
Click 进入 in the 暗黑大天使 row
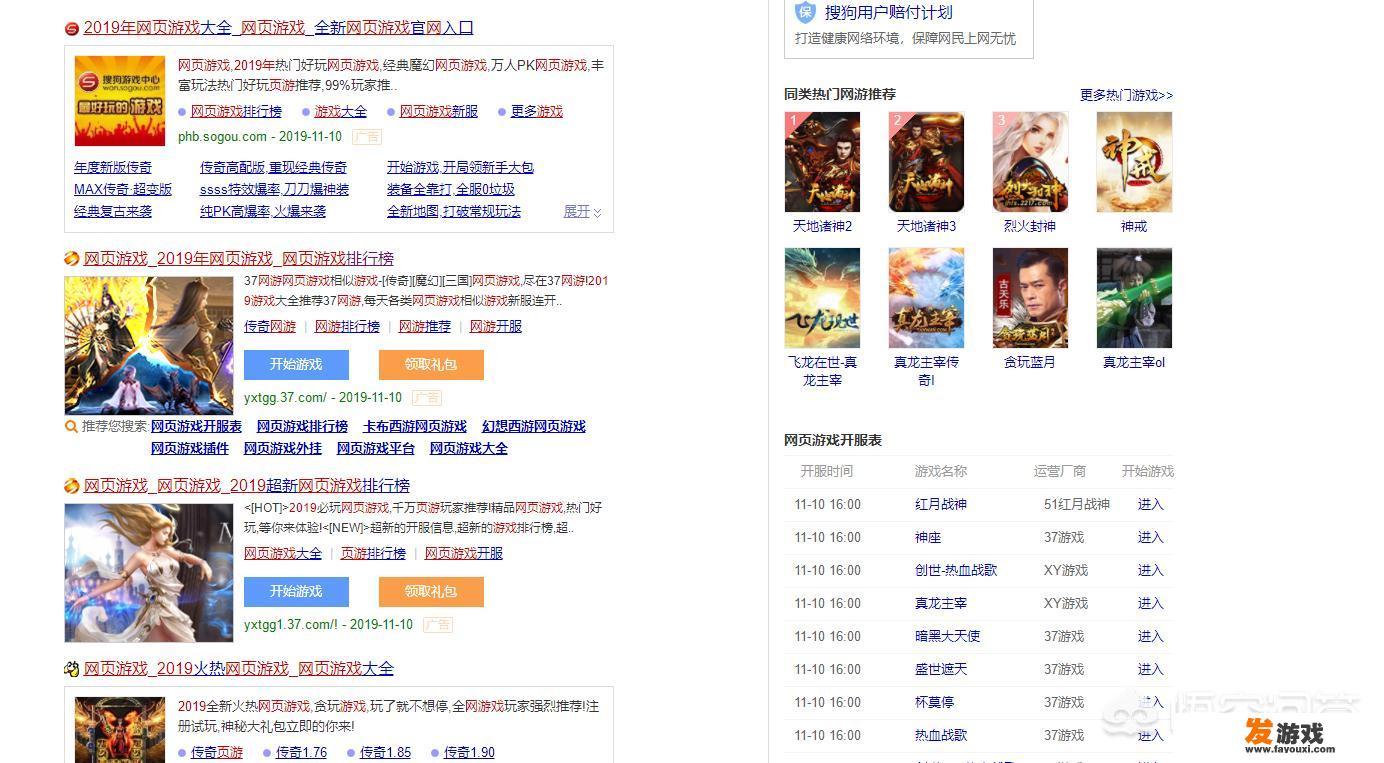(x=1151, y=637)
